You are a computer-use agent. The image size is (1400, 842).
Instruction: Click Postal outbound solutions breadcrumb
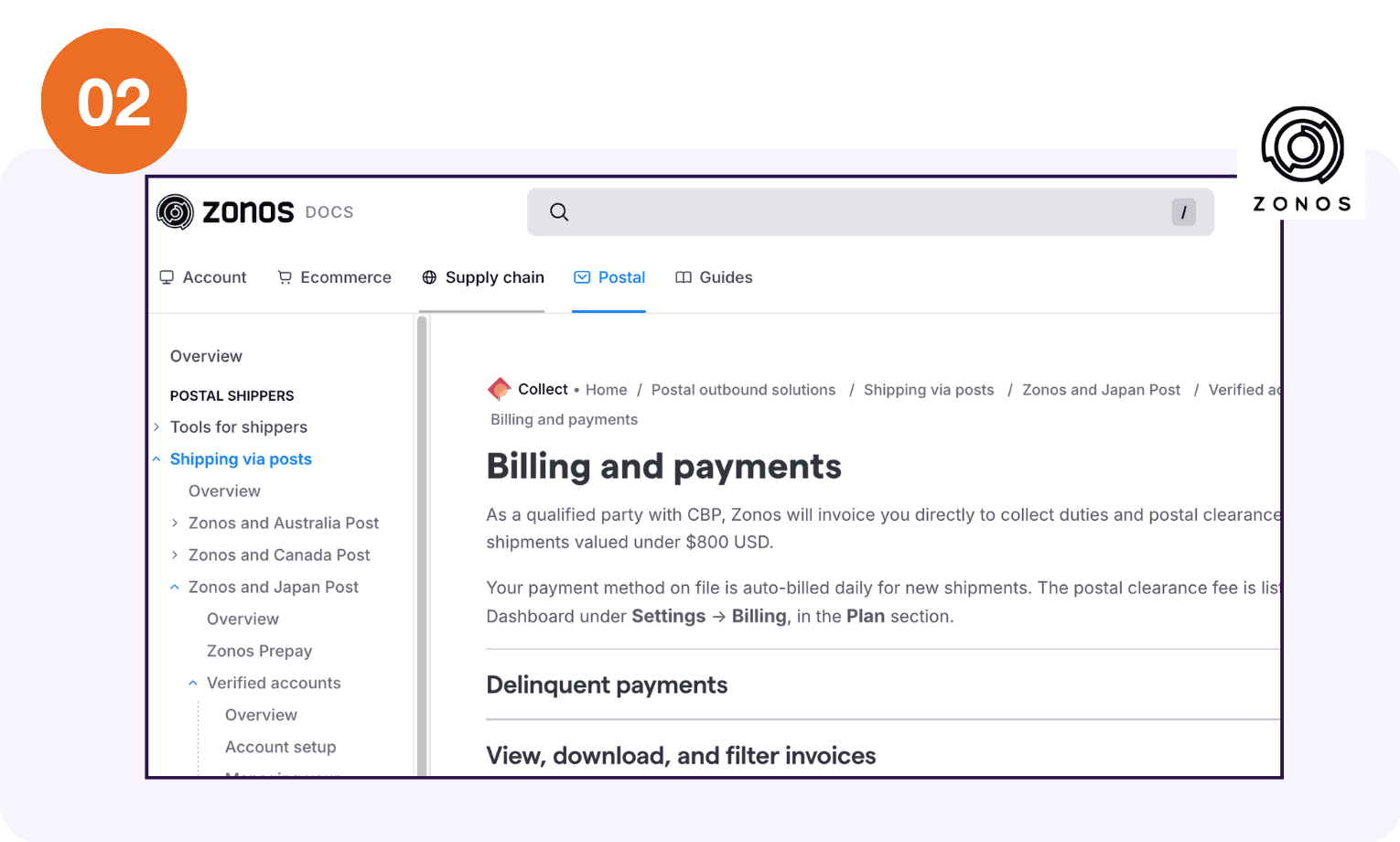743,390
